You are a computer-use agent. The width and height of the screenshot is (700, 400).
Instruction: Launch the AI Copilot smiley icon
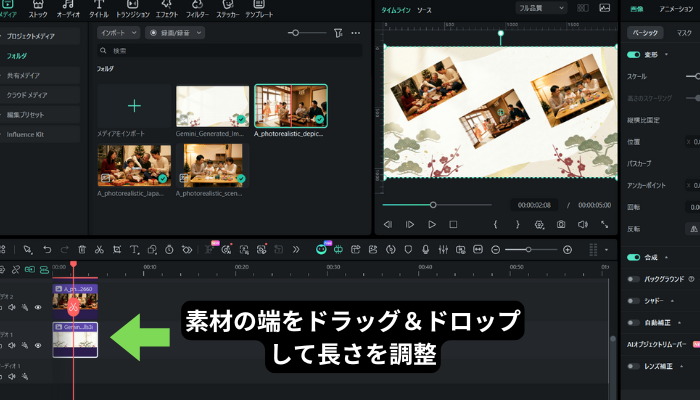click(x=321, y=250)
